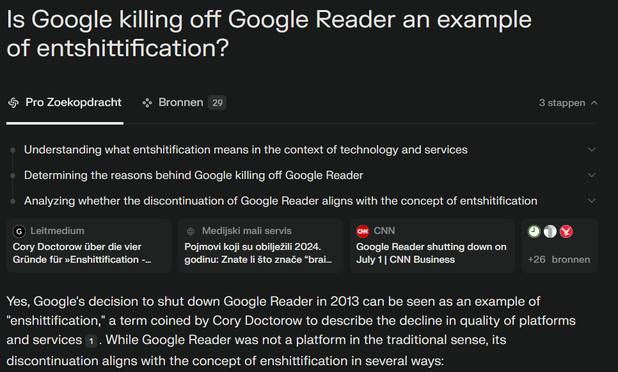Expand the Analyzing whether the discontinuation step chevron
This screenshot has width=618, height=372.
click(592, 201)
